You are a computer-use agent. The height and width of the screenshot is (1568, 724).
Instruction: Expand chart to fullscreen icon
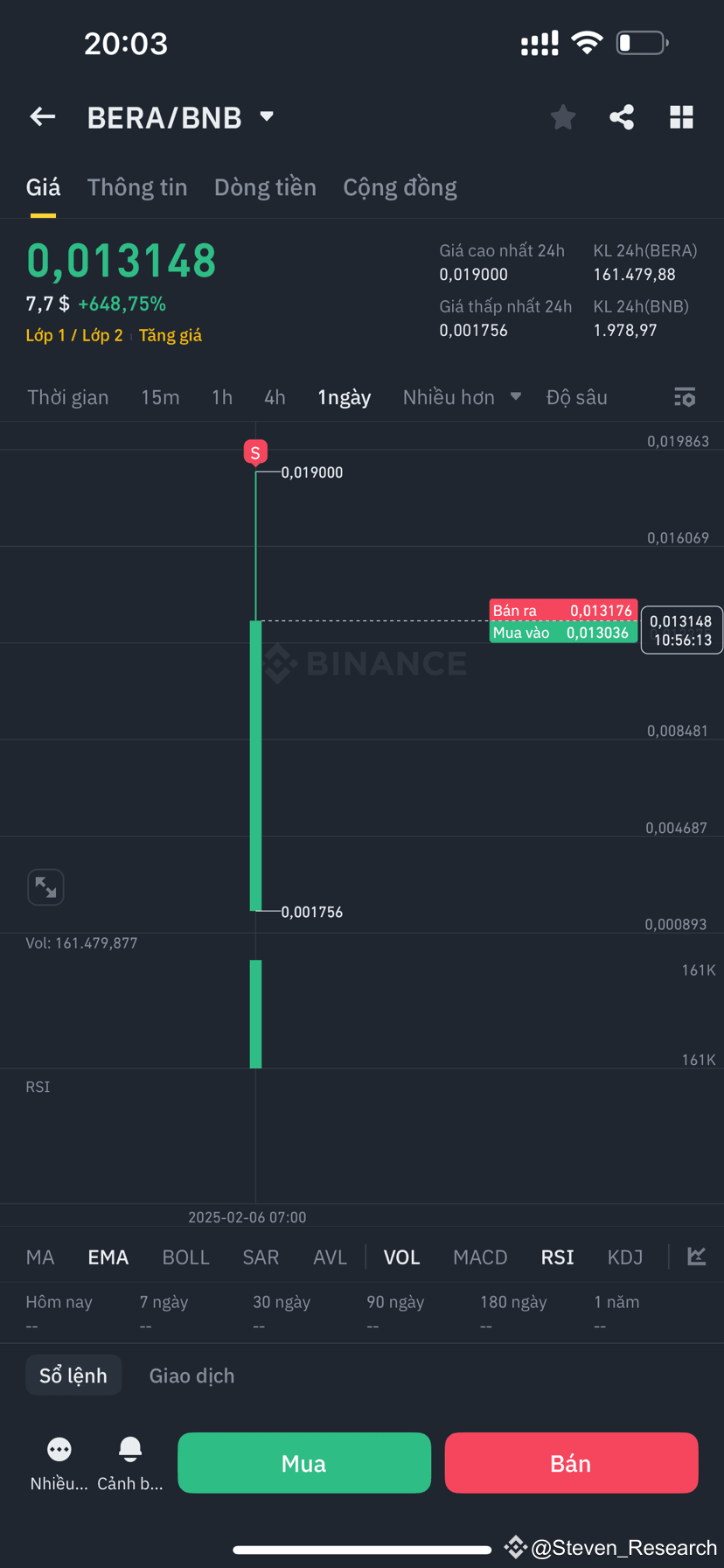pyautogui.click(x=45, y=887)
